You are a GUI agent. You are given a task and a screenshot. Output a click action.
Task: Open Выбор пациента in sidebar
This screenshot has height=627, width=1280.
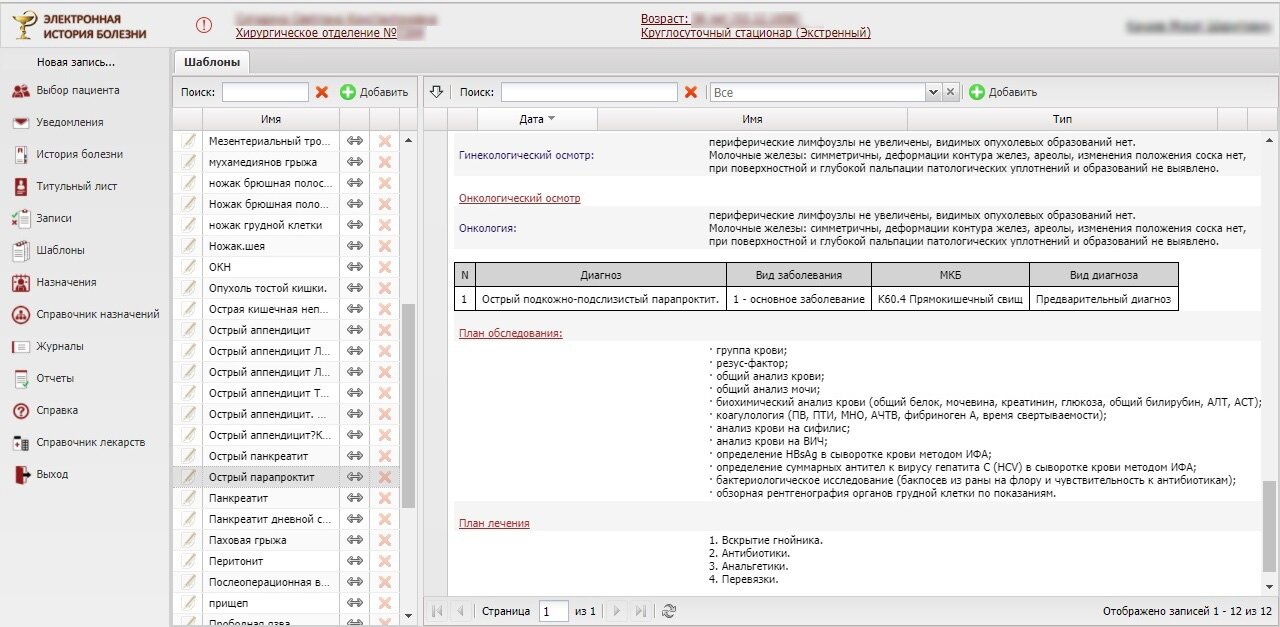(77, 90)
